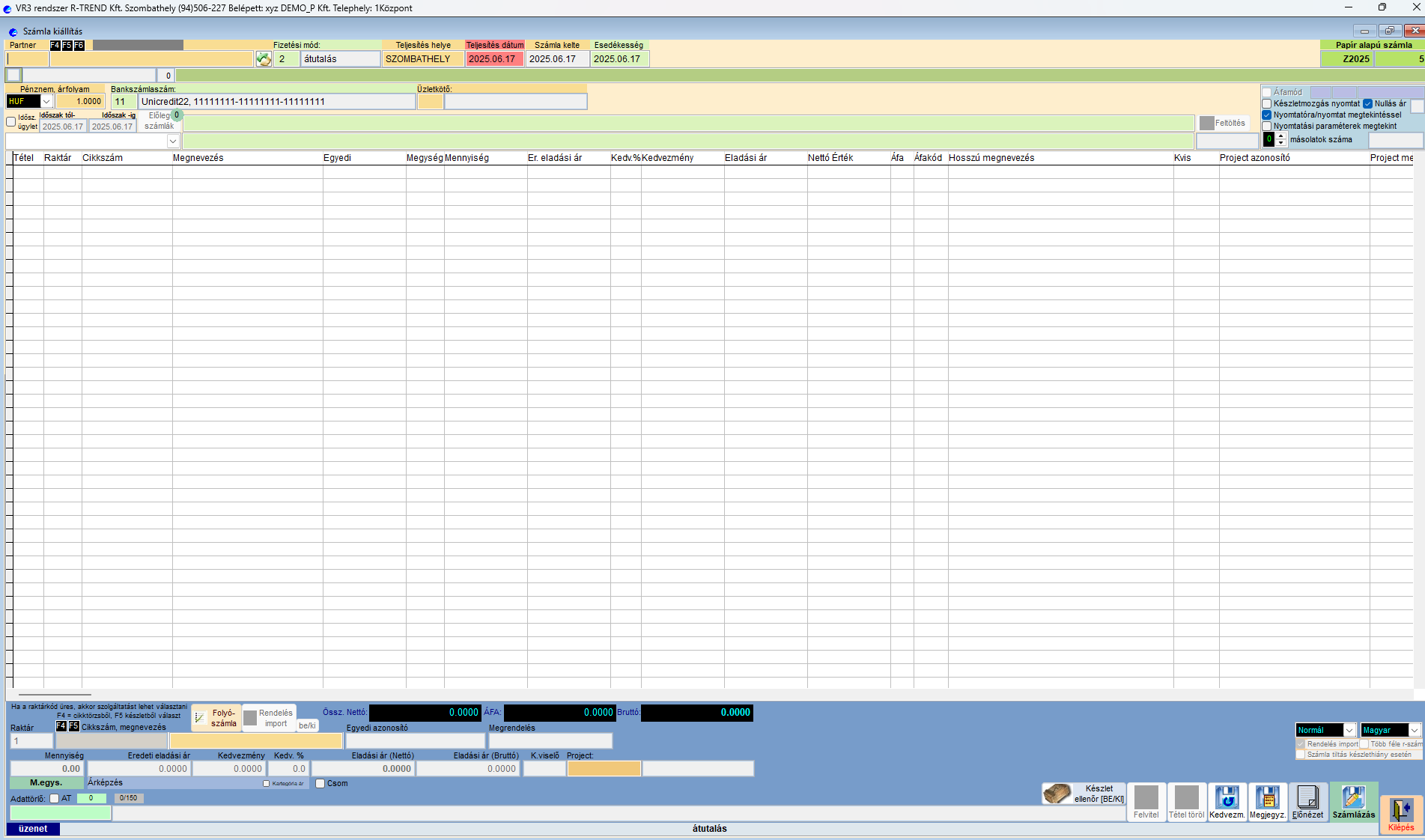Click the partner refresh icon next to payment mode
1425x840 pixels.
click(x=264, y=59)
